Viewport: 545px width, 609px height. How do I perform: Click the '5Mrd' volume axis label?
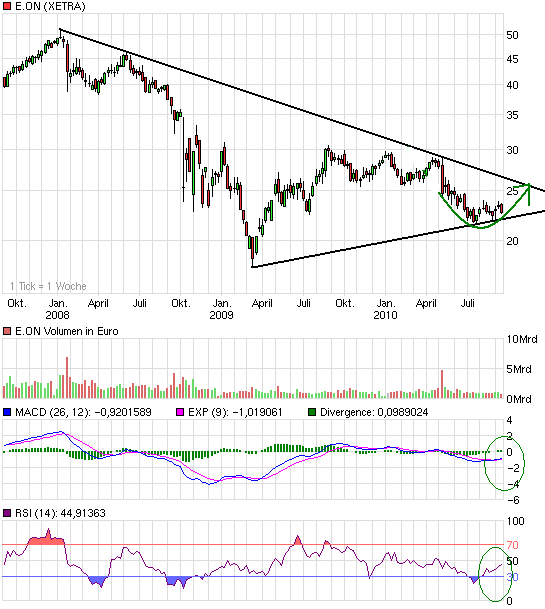519,369
